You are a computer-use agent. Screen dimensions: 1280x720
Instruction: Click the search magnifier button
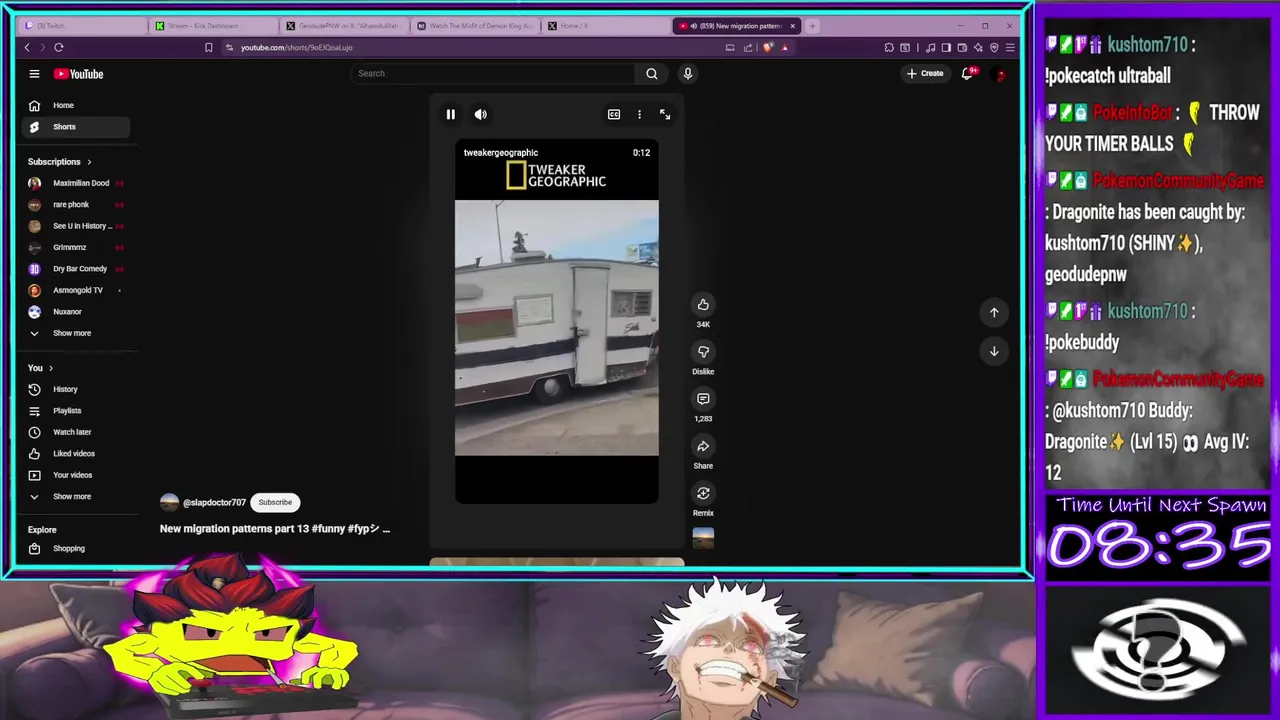[651, 73]
